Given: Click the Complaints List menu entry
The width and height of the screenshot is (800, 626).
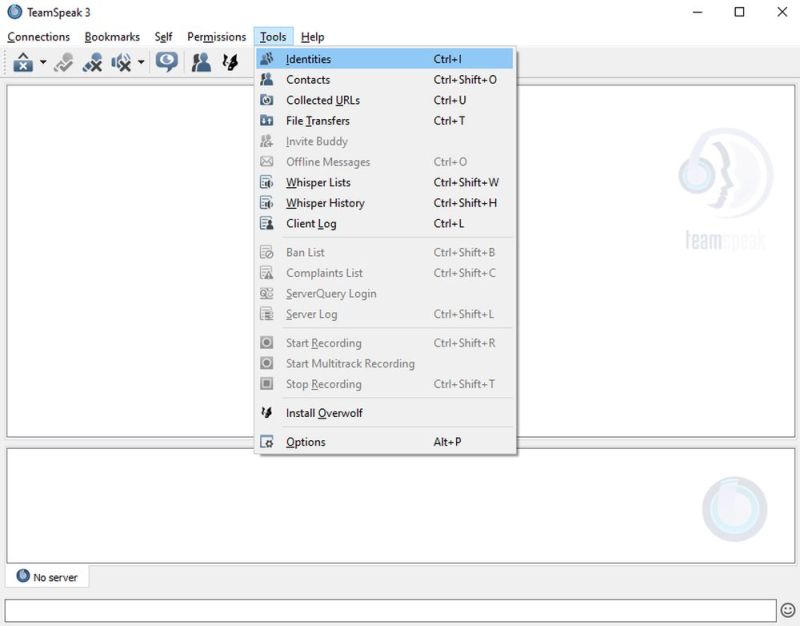Looking at the screenshot, I should pos(385,273).
